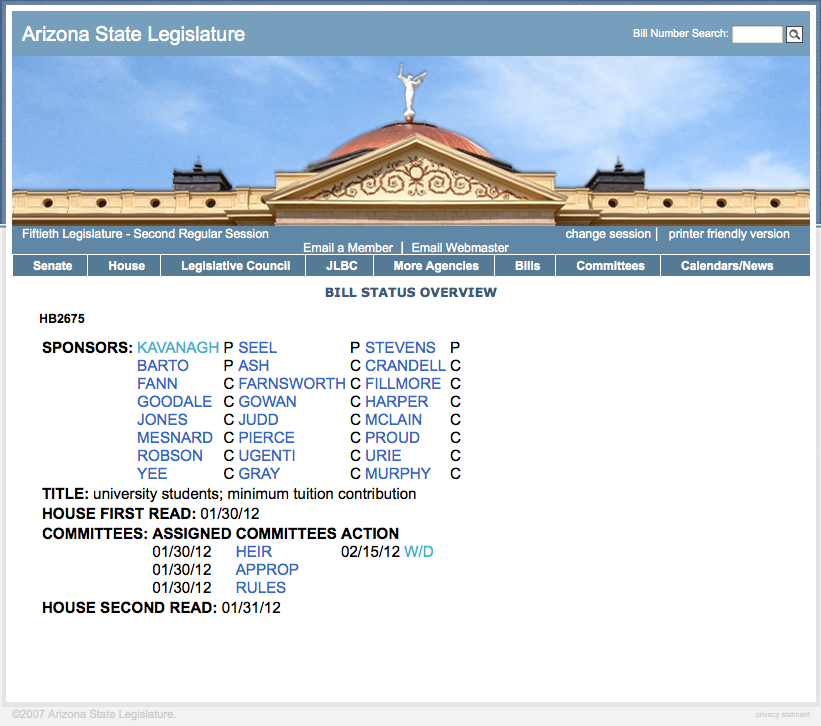The height and width of the screenshot is (726, 821).
Task: Open the HEIR committee link
Action: point(254,552)
